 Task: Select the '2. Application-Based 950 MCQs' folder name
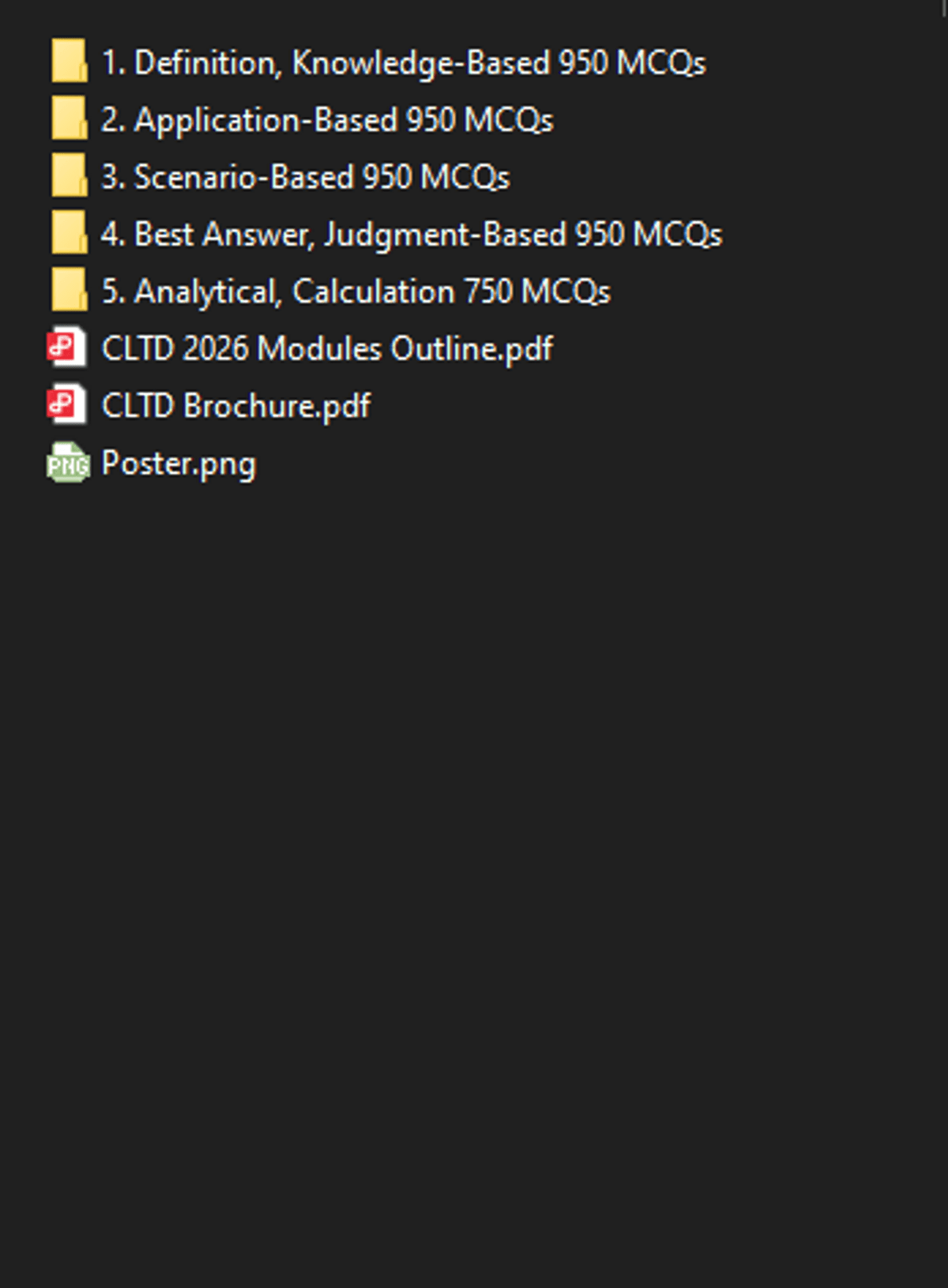tap(327, 120)
